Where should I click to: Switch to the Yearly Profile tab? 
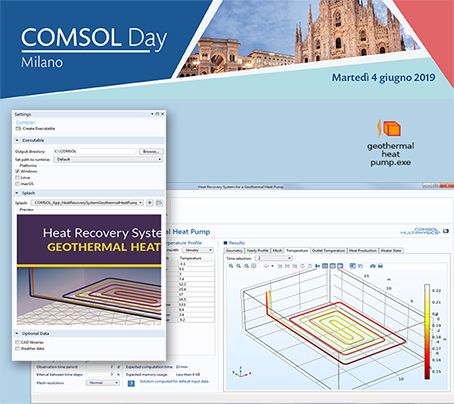click(x=258, y=251)
